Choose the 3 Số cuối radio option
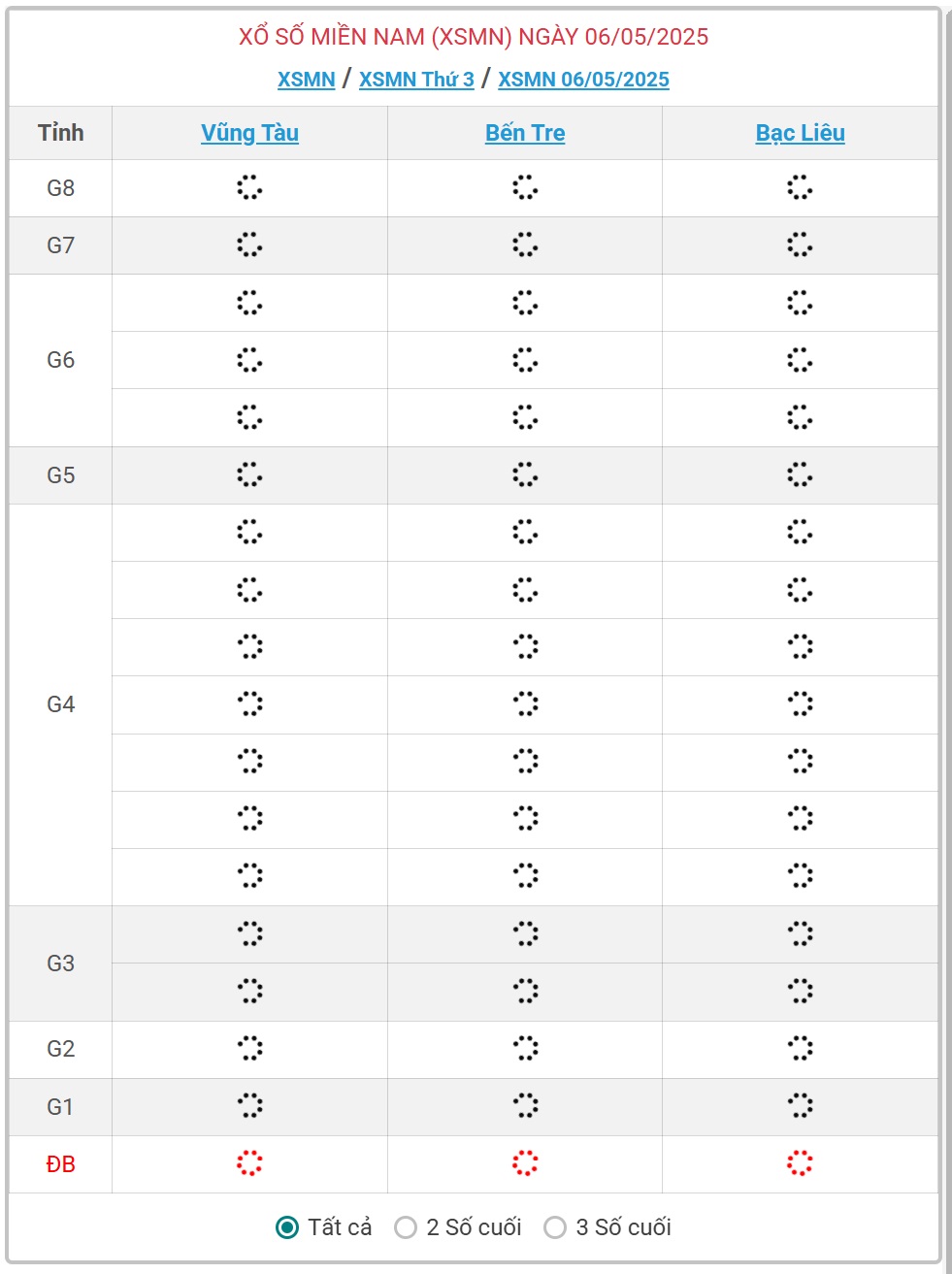Screen dimensions: 952x1274 coord(555,1227)
